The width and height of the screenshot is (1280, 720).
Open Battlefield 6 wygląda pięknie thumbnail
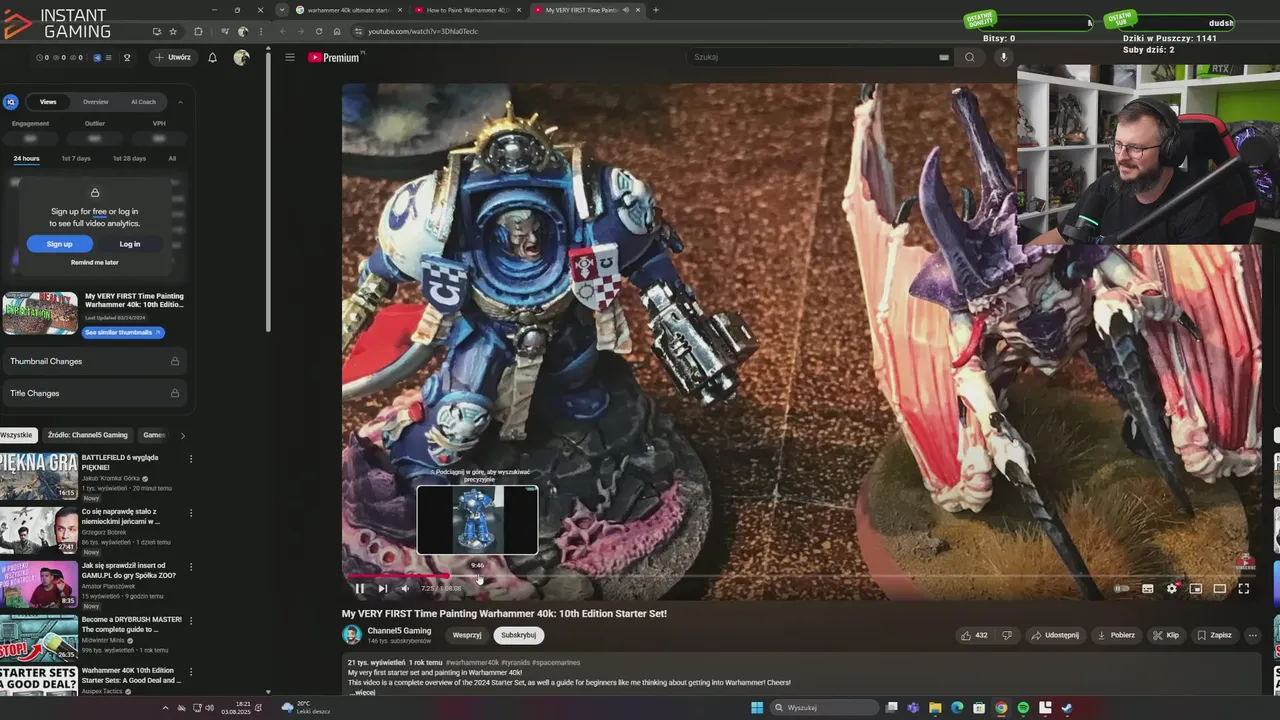pos(38,476)
